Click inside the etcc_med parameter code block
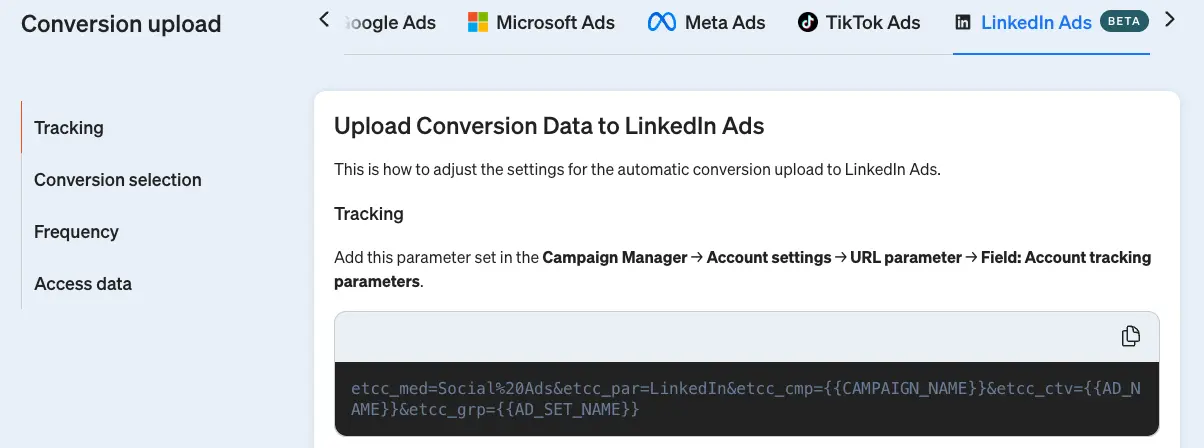1204x448 pixels. tap(745, 399)
